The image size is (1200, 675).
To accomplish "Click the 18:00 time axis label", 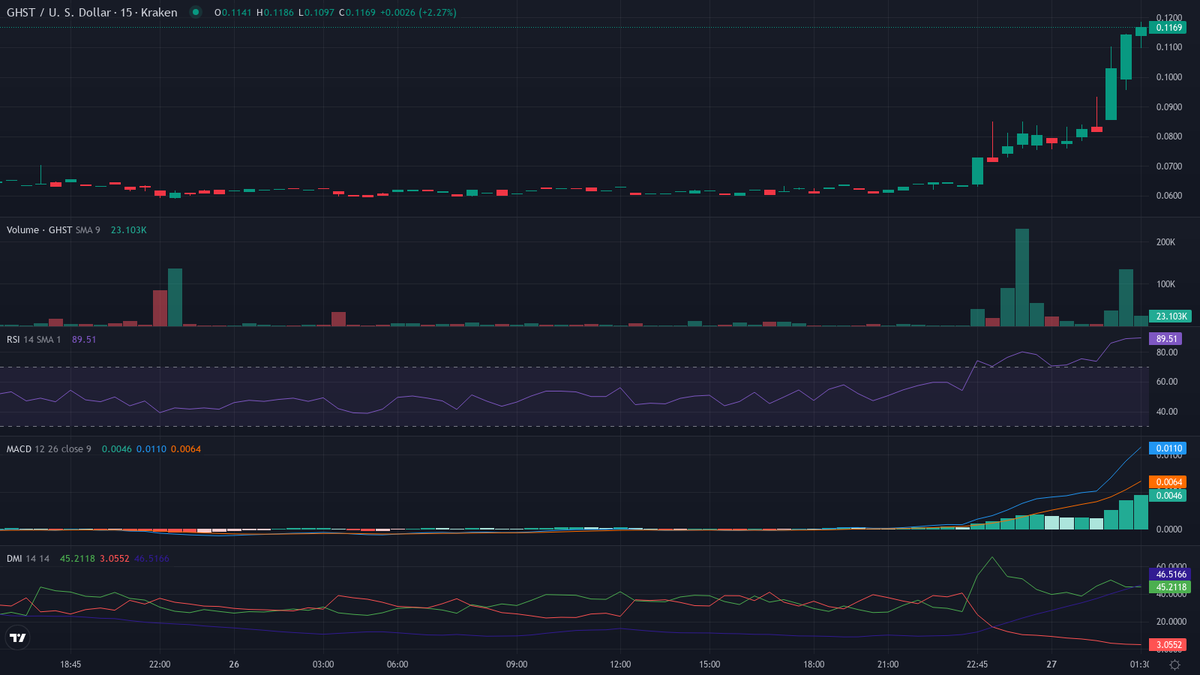I will 814,663.
